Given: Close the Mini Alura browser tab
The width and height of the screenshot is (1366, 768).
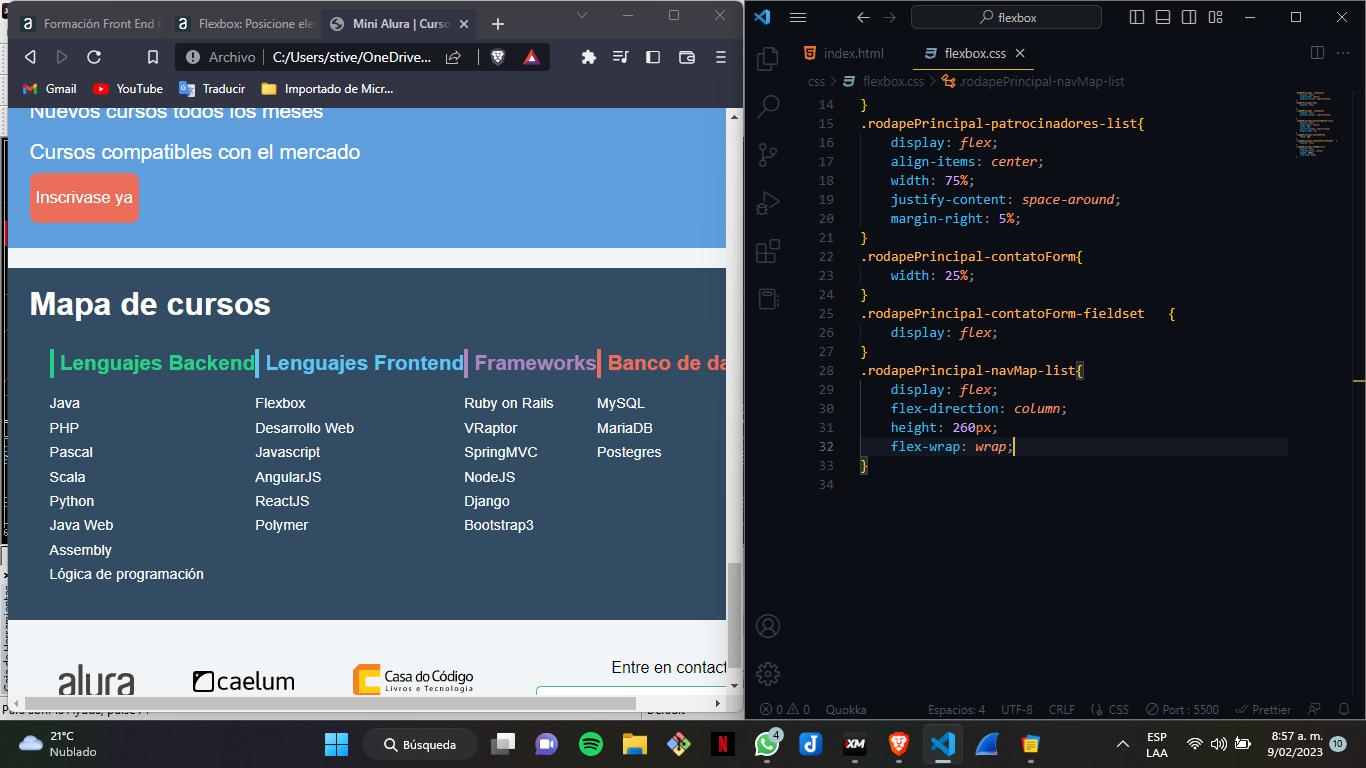Looking at the screenshot, I should (463, 23).
